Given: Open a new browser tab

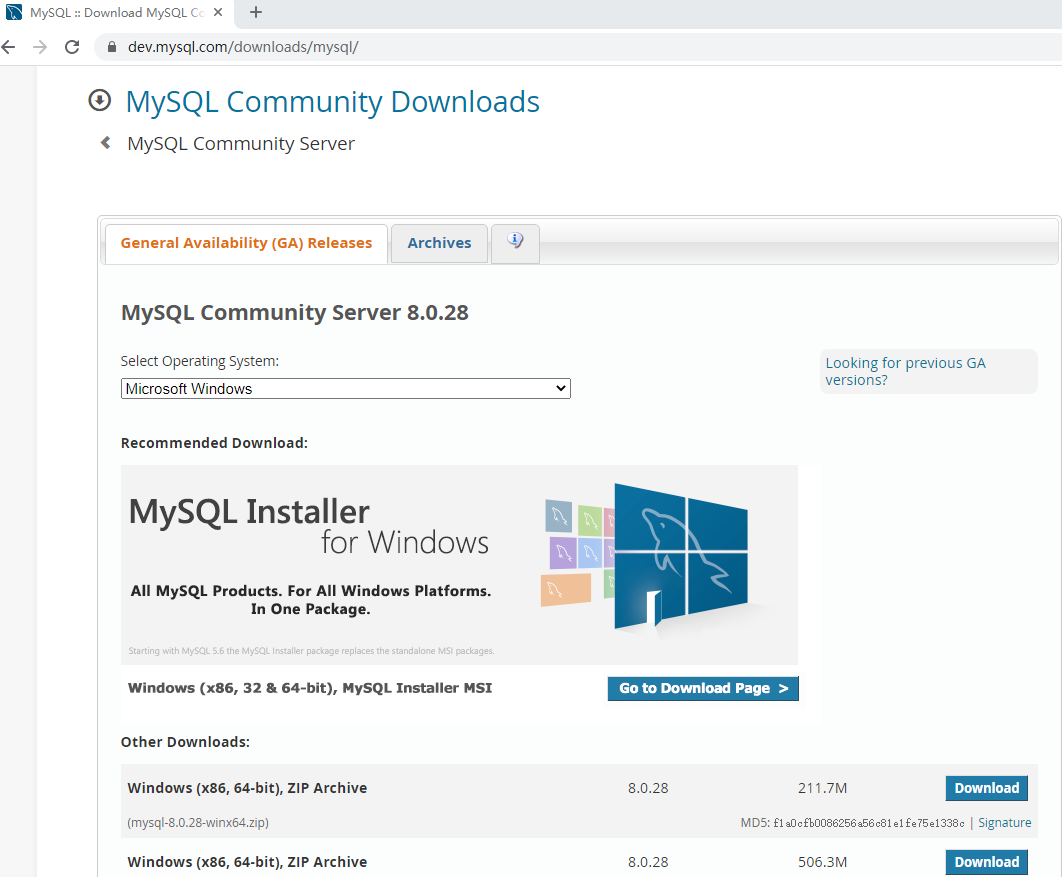Looking at the screenshot, I should click(255, 12).
